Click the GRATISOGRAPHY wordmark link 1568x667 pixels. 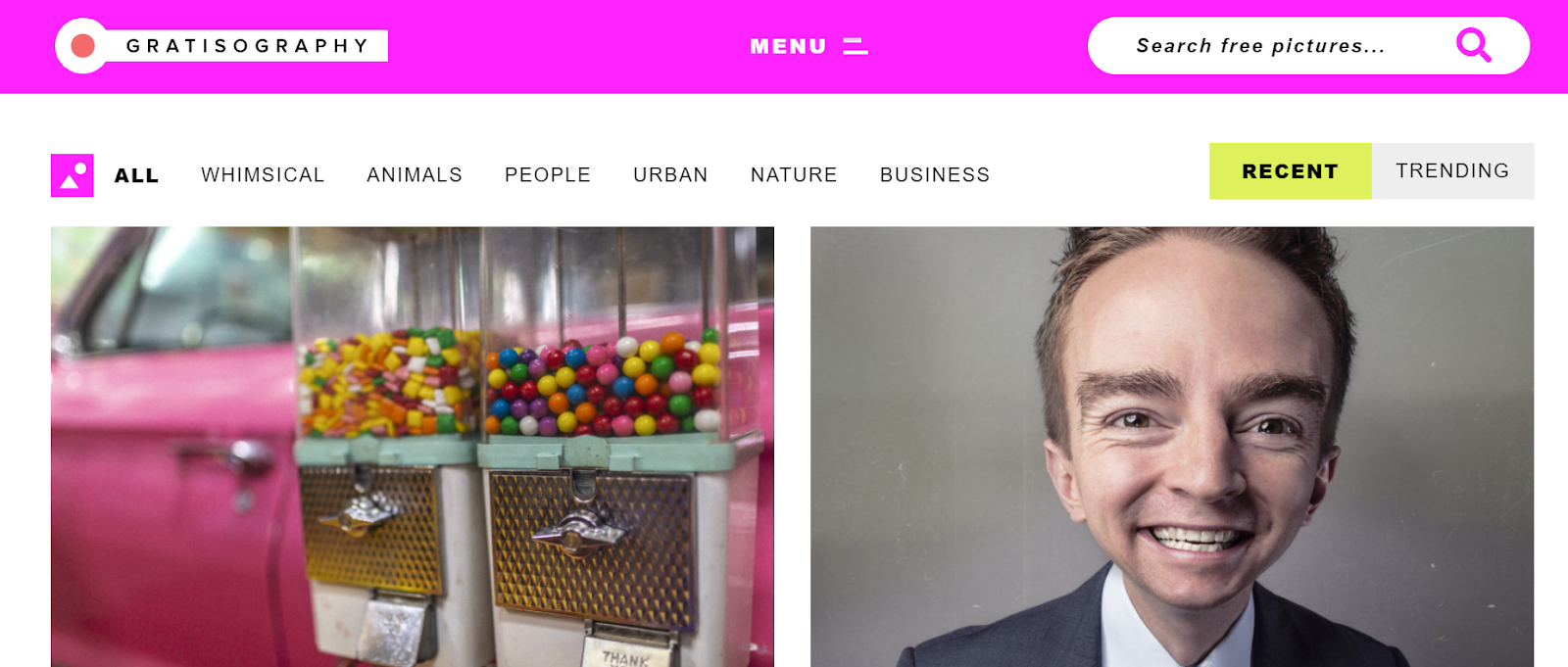pyautogui.click(x=247, y=46)
